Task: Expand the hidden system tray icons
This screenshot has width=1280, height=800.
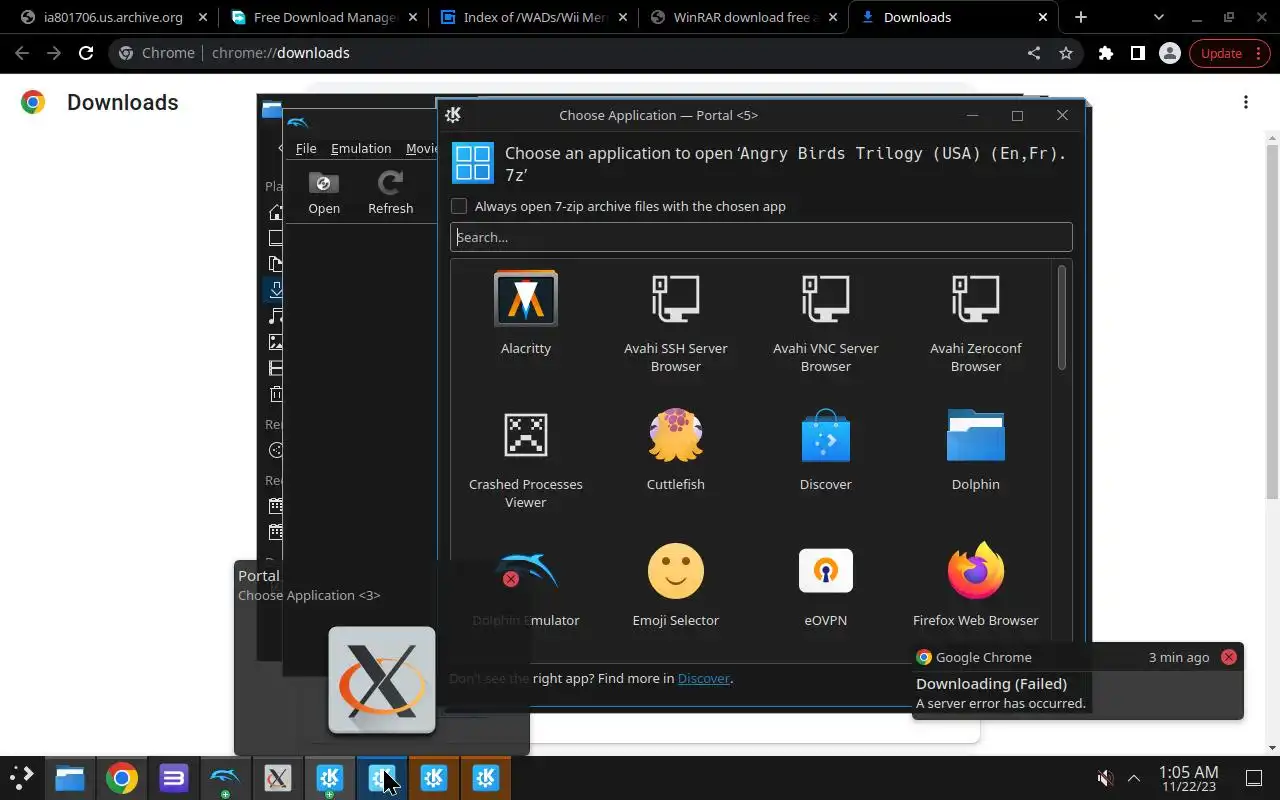Action: (1134, 778)
